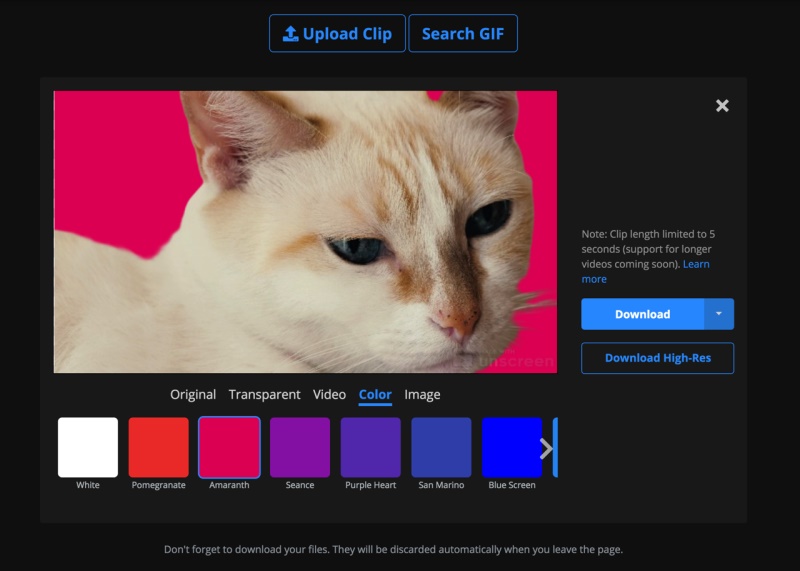This screenshot has height=571, width=800.
Task: Select the Transparent tab
Action: click(264, 395)
